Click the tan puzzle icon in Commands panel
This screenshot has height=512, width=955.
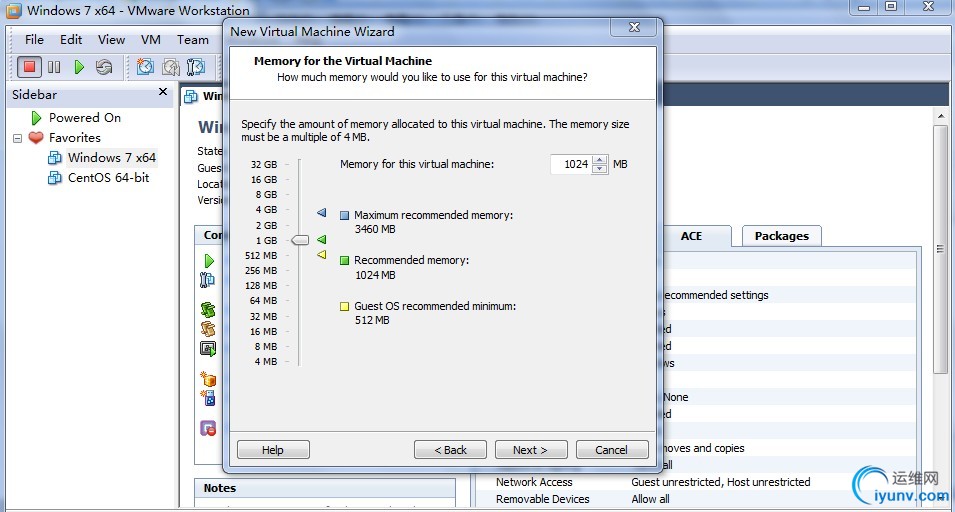(208, 329)
